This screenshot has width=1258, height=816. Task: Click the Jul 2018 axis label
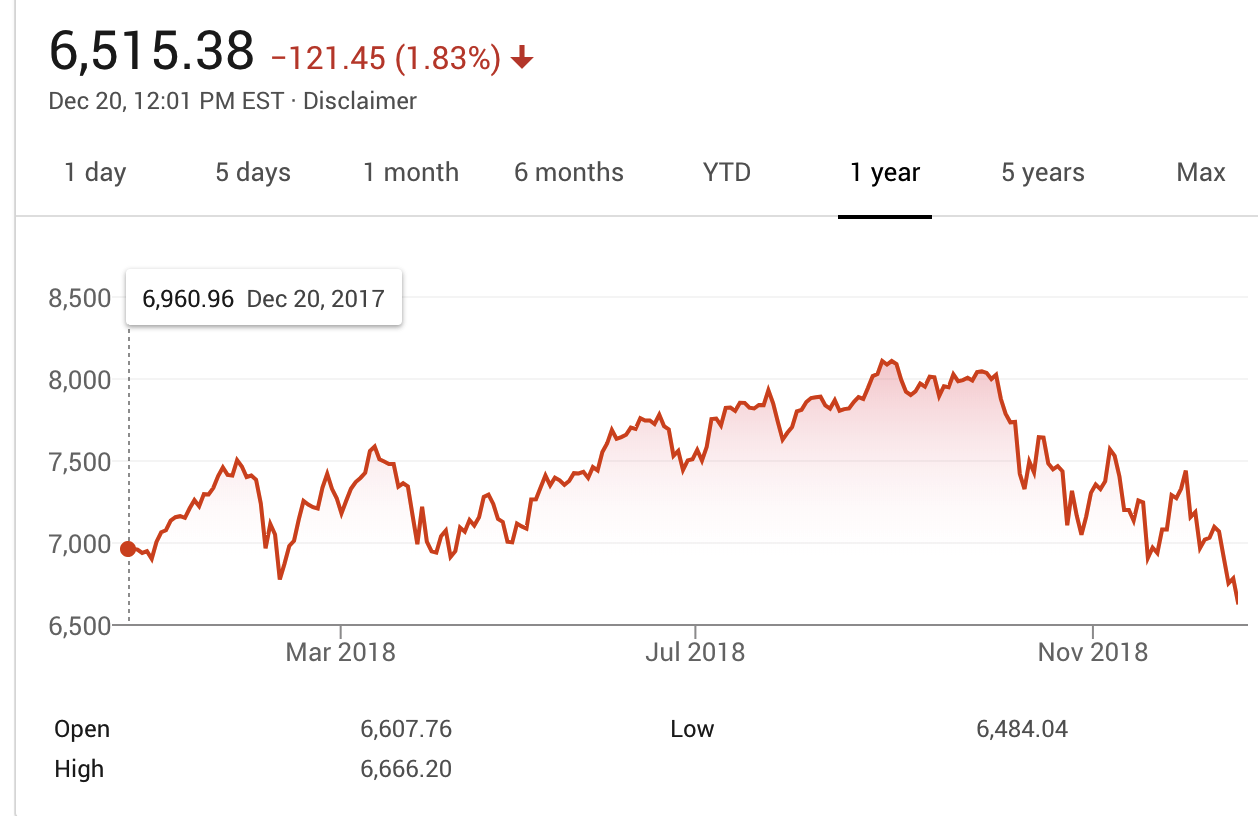click(x=695, y=653)
